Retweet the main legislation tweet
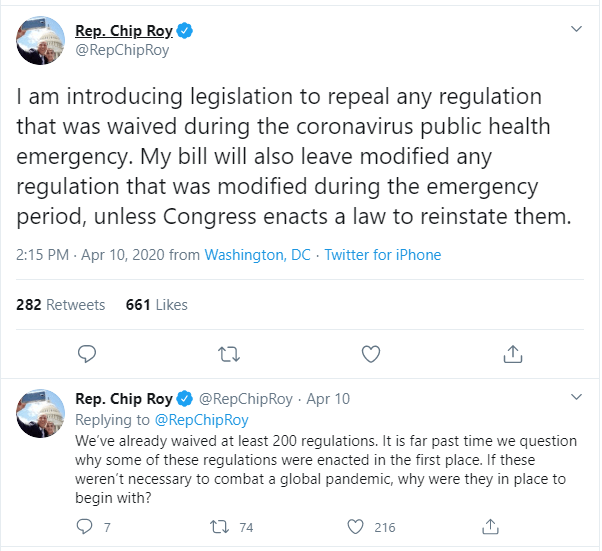The height and width of the screenshot is (551, 602). click(x=229, y=354)
